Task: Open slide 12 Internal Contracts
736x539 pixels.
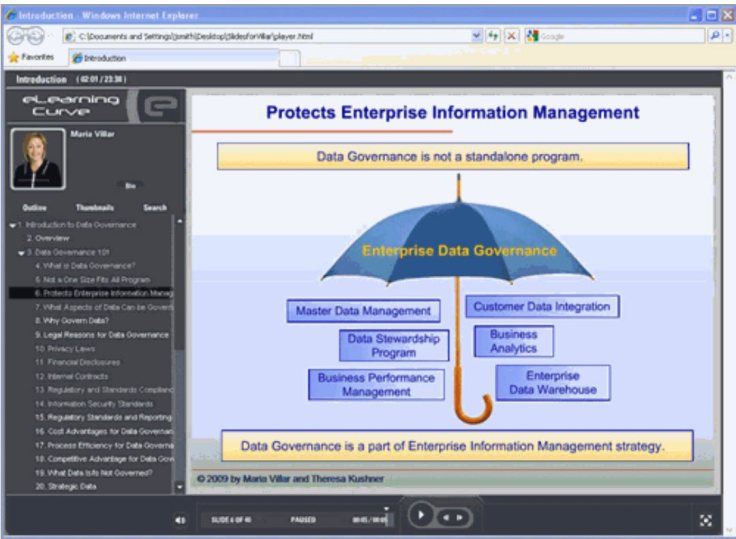Action: point(71,377)
